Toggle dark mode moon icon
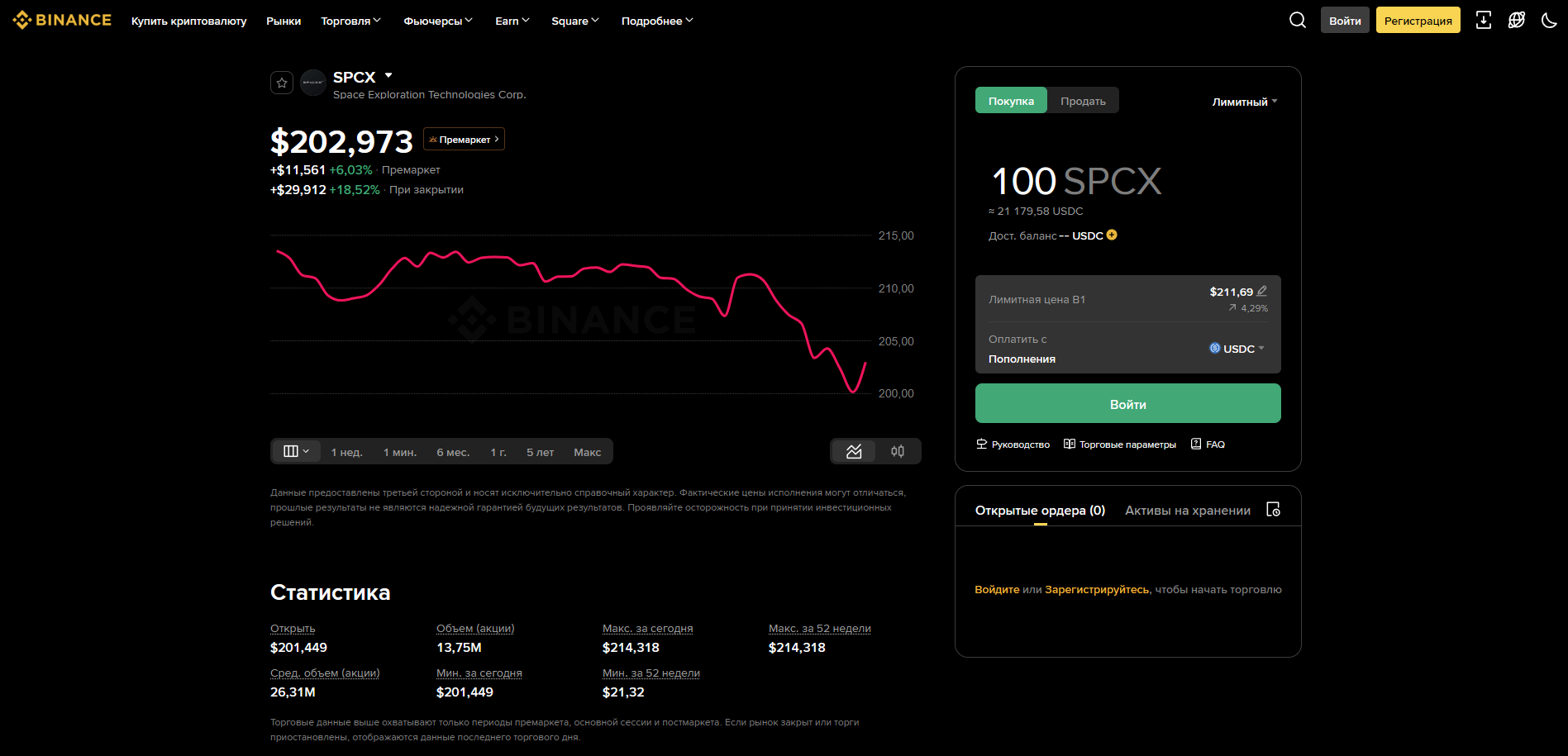Viewport: 1568px width, 756px height. pyautogui.click(x=1550, y=20)
